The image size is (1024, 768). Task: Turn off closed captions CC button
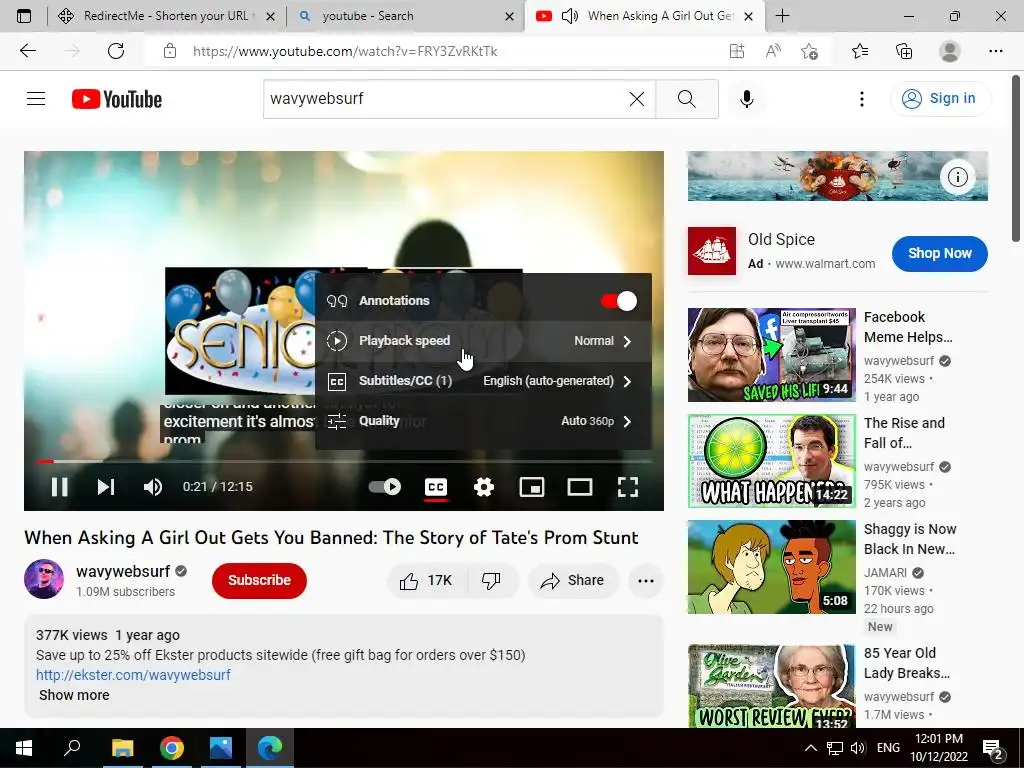[436, 487]
